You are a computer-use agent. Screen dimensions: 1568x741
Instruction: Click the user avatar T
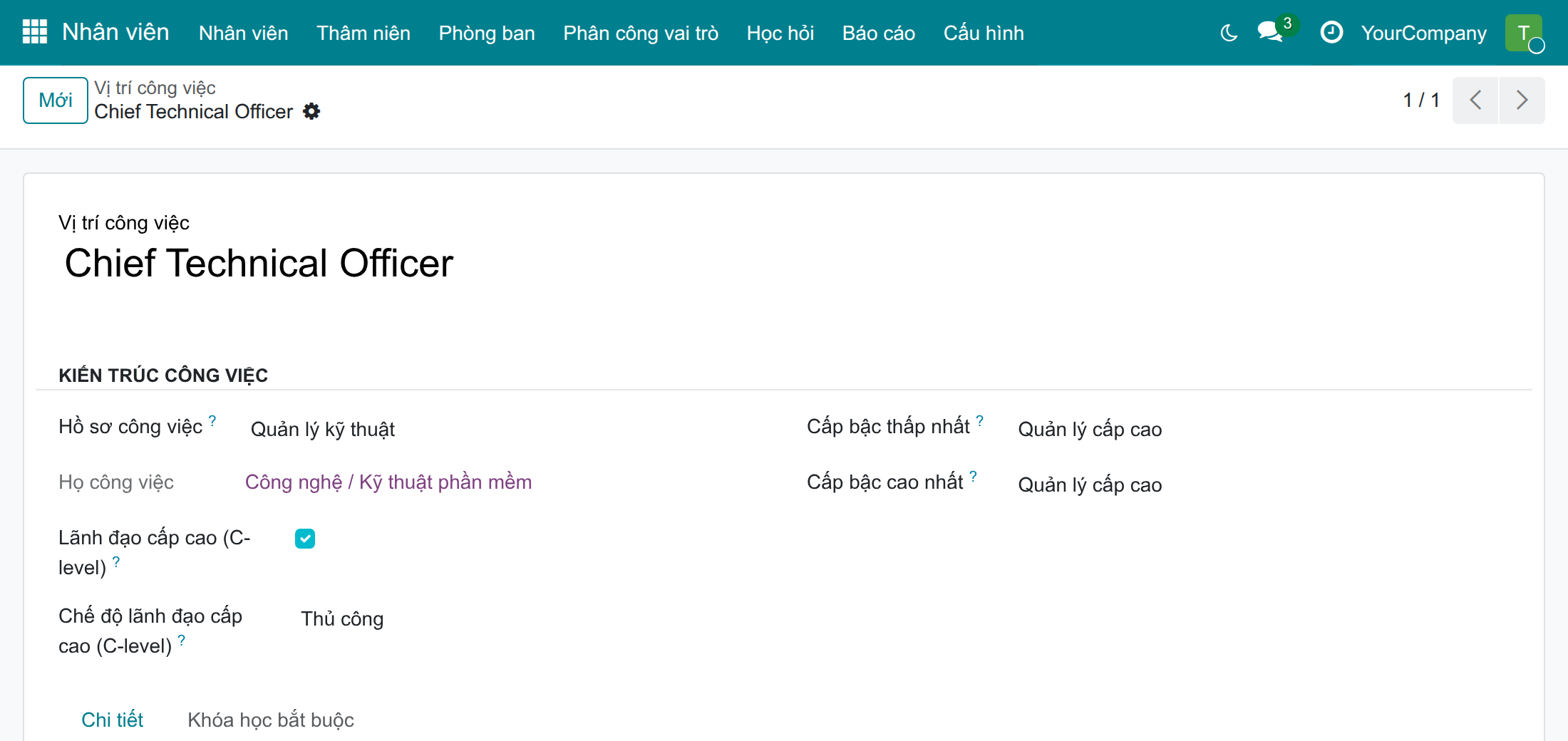(x=1524, y=33)
